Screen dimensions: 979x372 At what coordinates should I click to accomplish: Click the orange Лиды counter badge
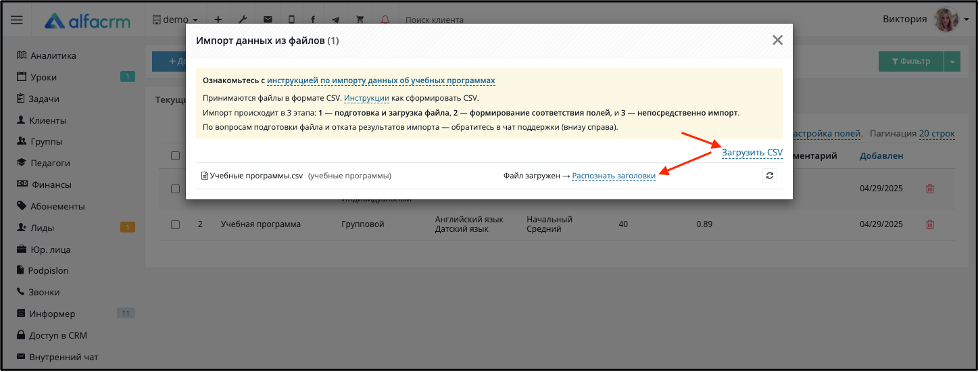point(127,227)
